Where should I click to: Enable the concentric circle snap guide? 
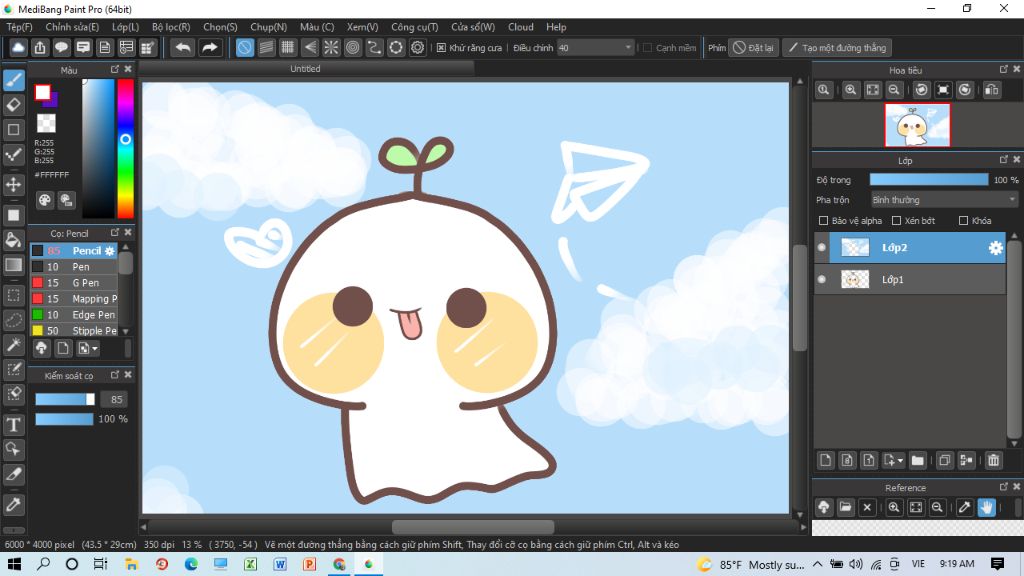(353, 48)
